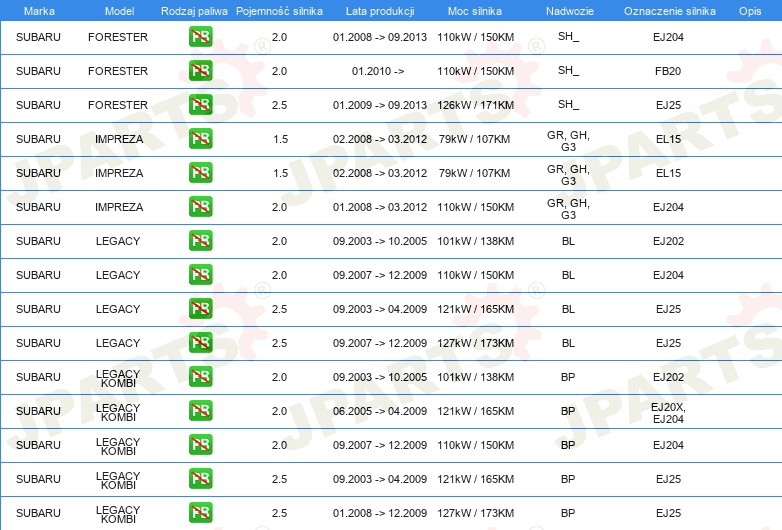Click the Lata produkcji column header
Viewport: 782px width, 530px height.
pos(379,10)
